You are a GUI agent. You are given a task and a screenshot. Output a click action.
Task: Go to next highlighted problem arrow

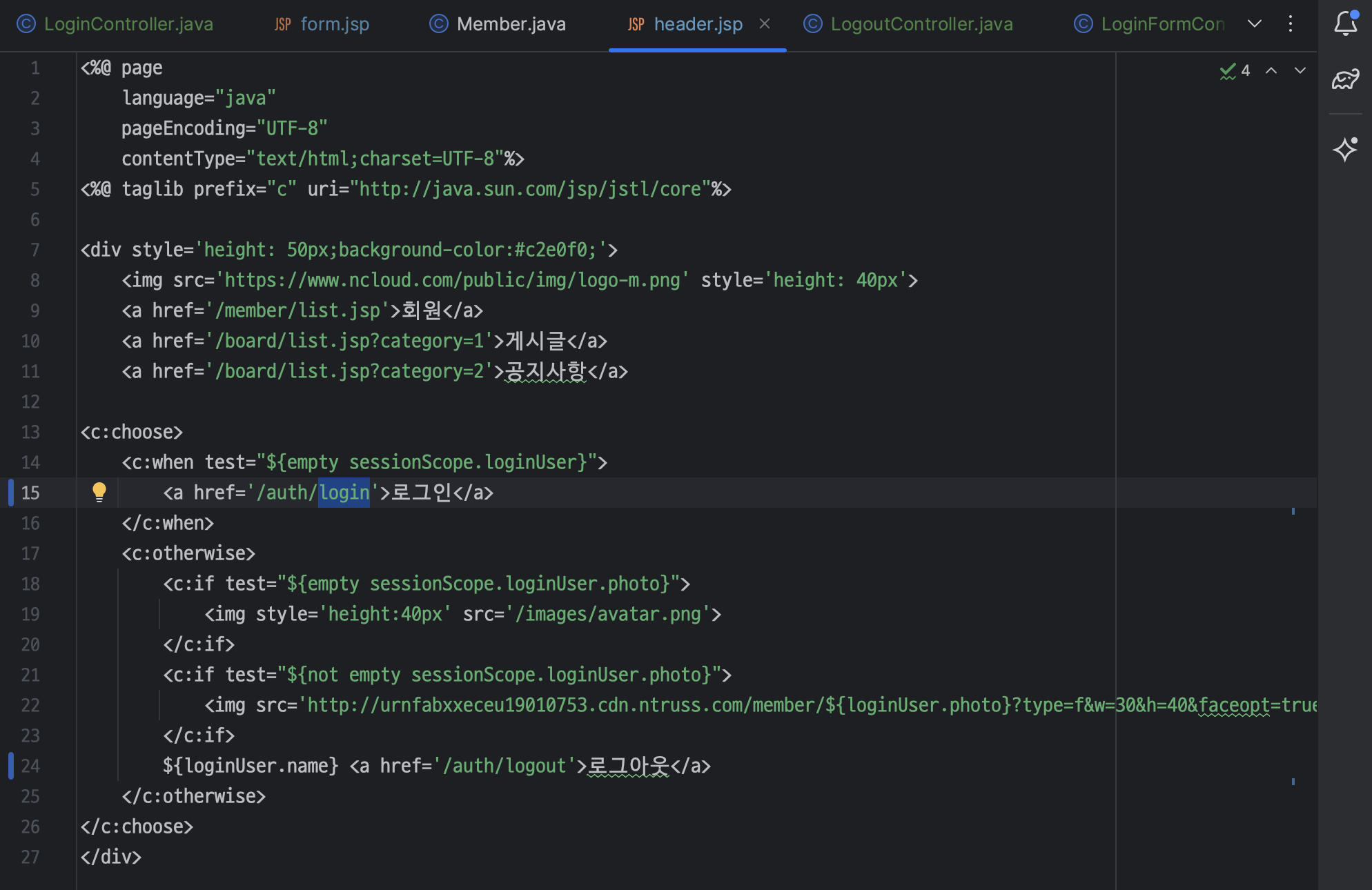click(x=1300, y=70)
